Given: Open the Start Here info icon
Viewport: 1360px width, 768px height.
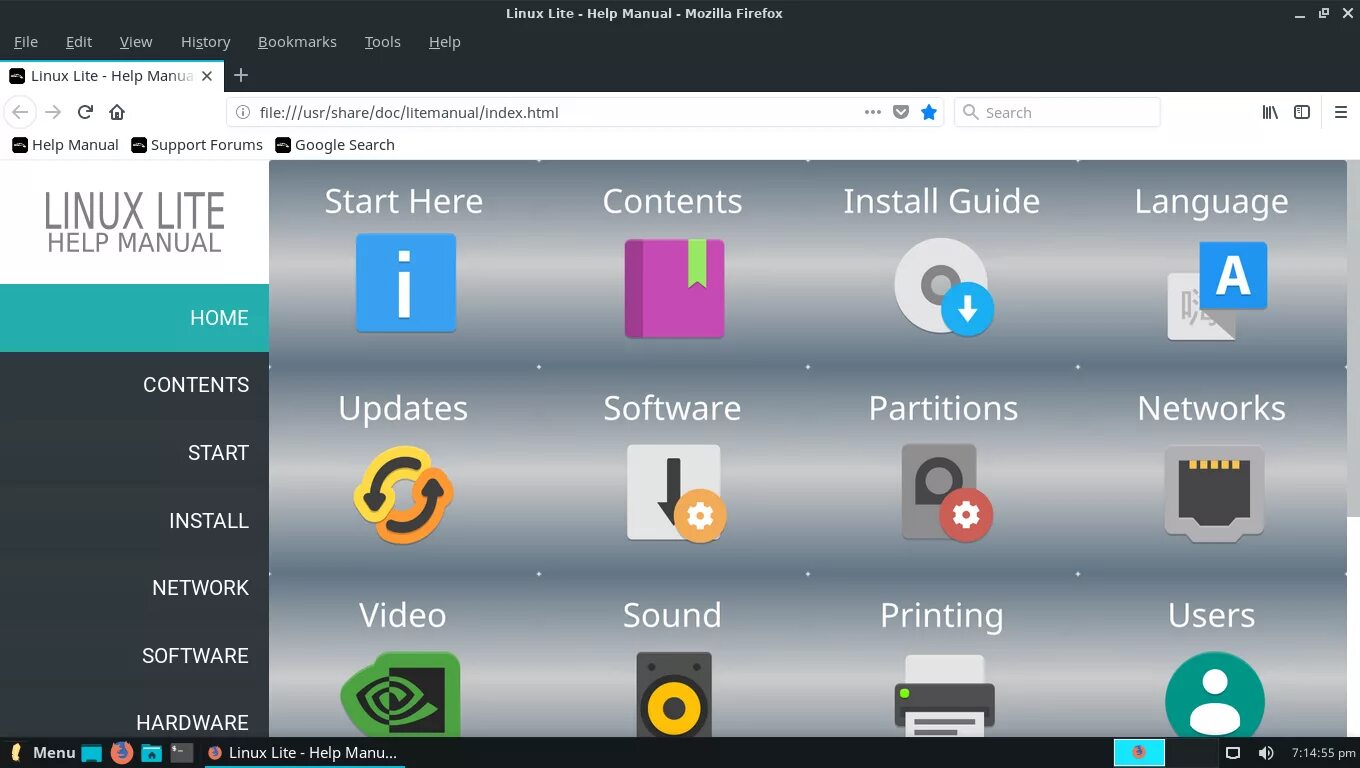Looking at the screenshot, I should 405,284.
